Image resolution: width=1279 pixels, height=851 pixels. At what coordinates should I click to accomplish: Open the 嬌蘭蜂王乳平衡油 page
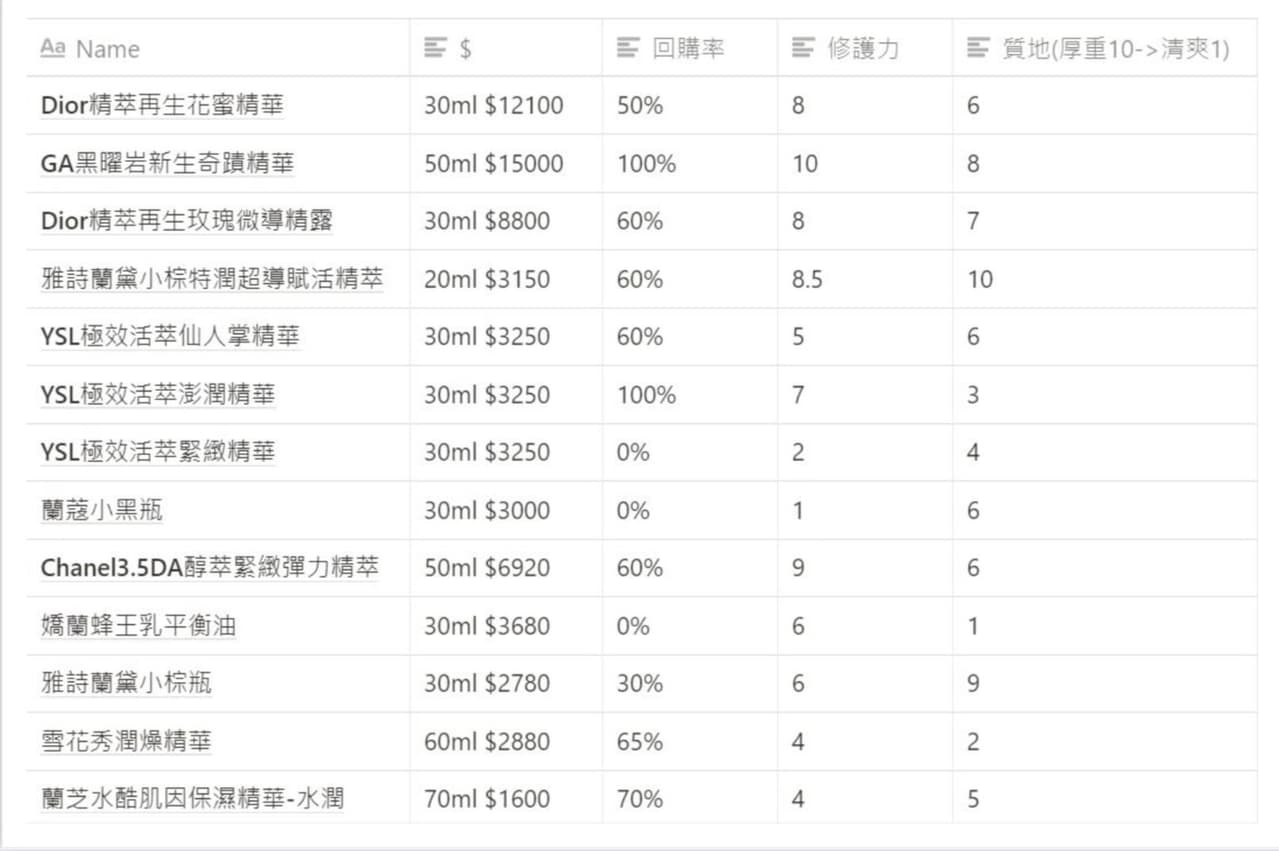coord(138,626)
